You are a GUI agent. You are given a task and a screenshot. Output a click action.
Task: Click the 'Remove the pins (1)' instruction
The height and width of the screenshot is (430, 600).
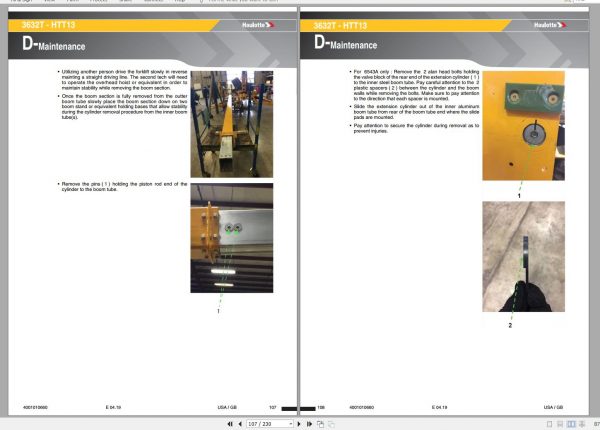coord(123,187)
